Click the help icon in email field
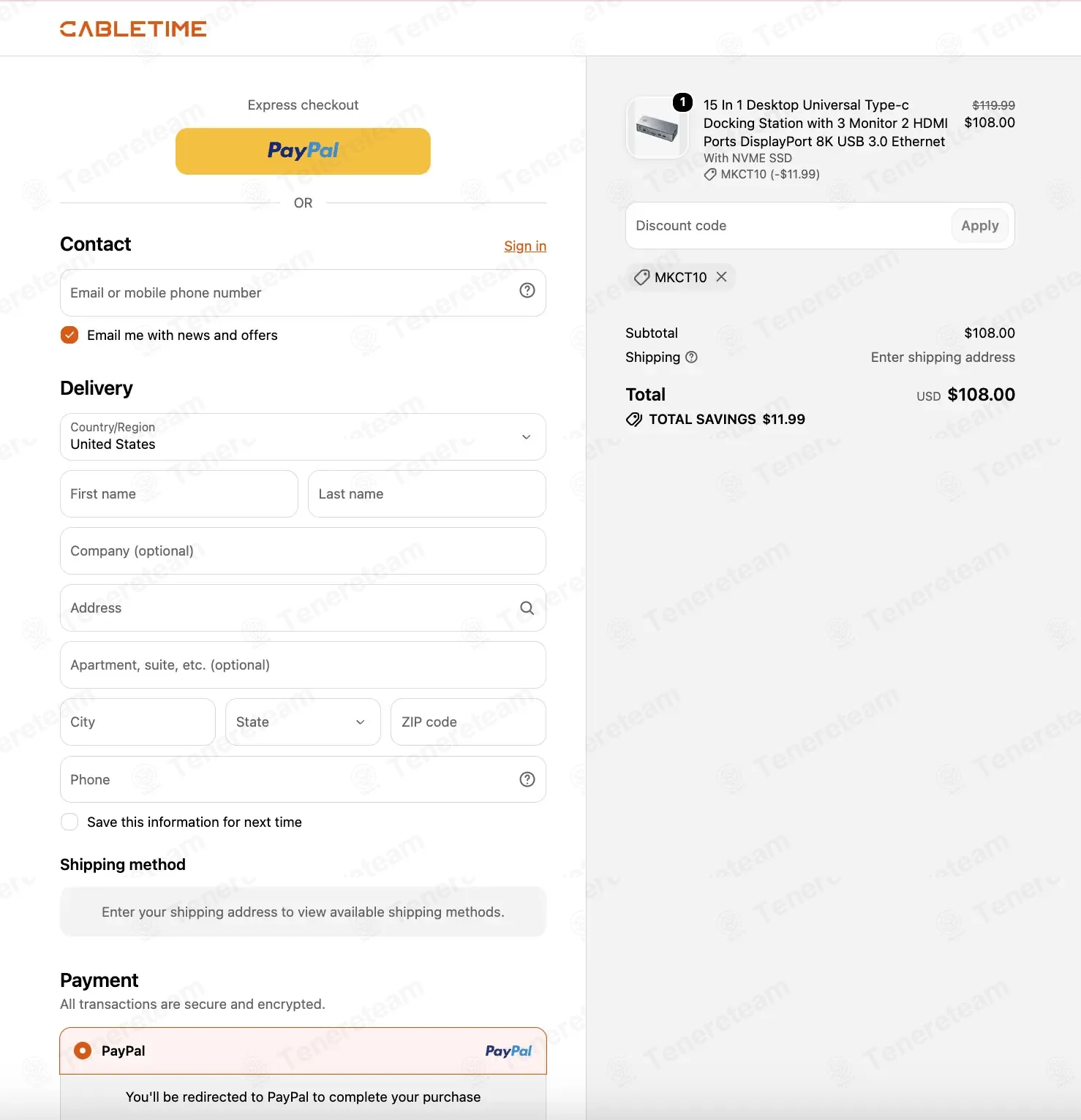The image size is (1081, 1120). coord(527,290)
